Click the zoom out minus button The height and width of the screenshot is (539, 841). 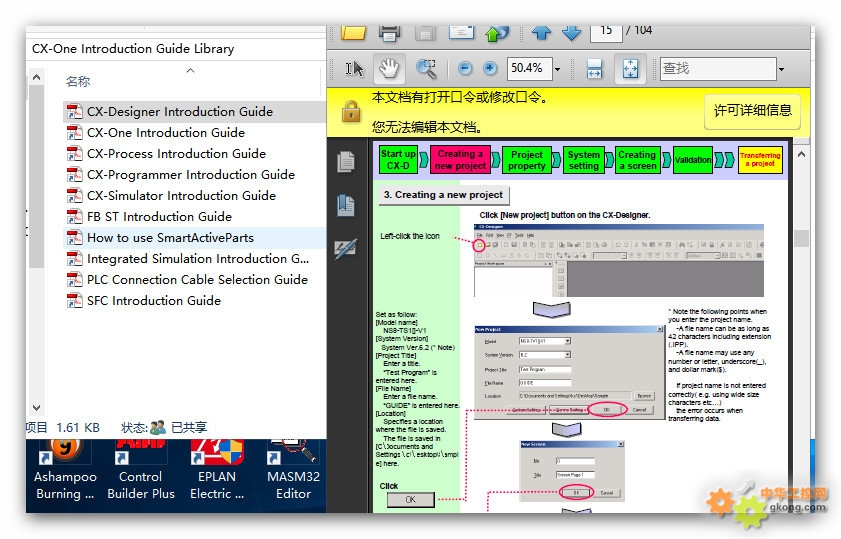465,68
